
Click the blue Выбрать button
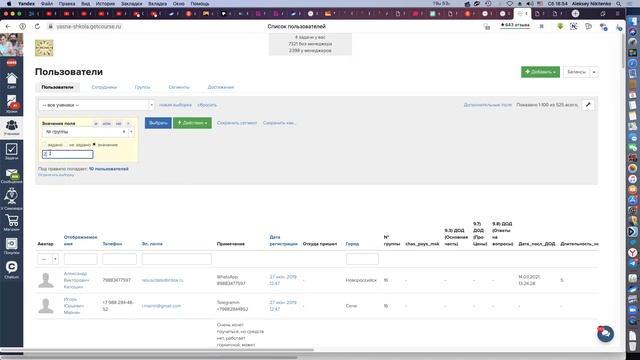pyautogui.click(x=158, y=123)
